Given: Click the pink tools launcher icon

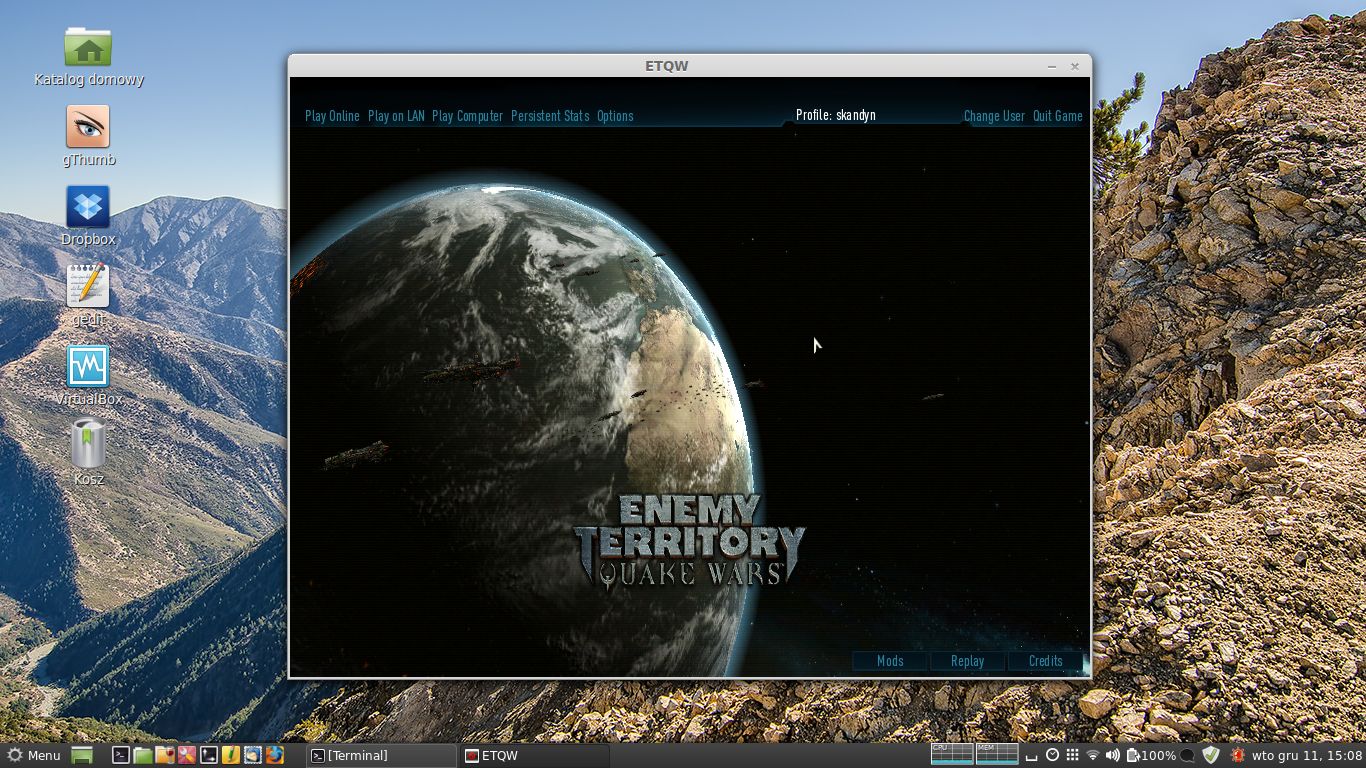Looking at the screenshot, I should pos(187,755).
